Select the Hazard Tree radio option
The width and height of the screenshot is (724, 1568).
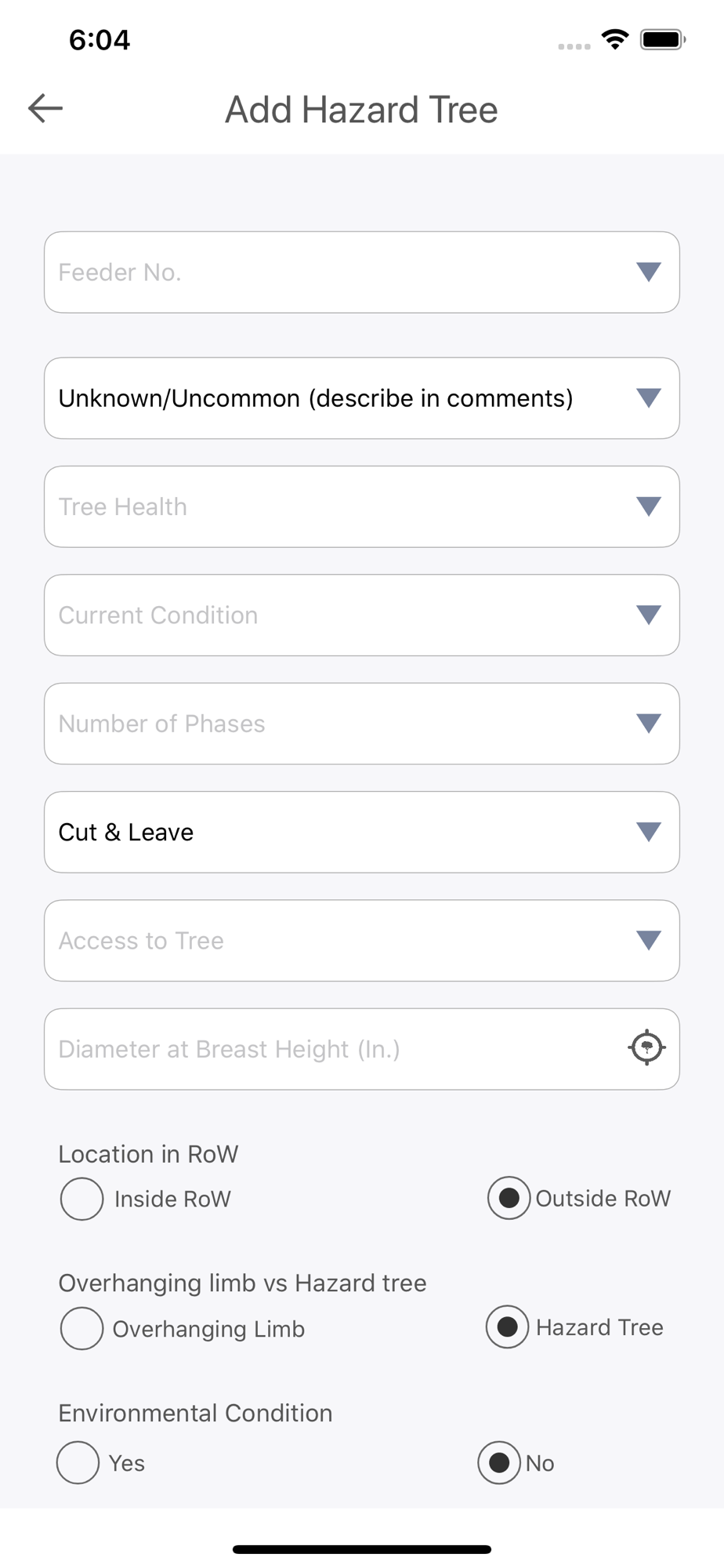point(508,1327)
